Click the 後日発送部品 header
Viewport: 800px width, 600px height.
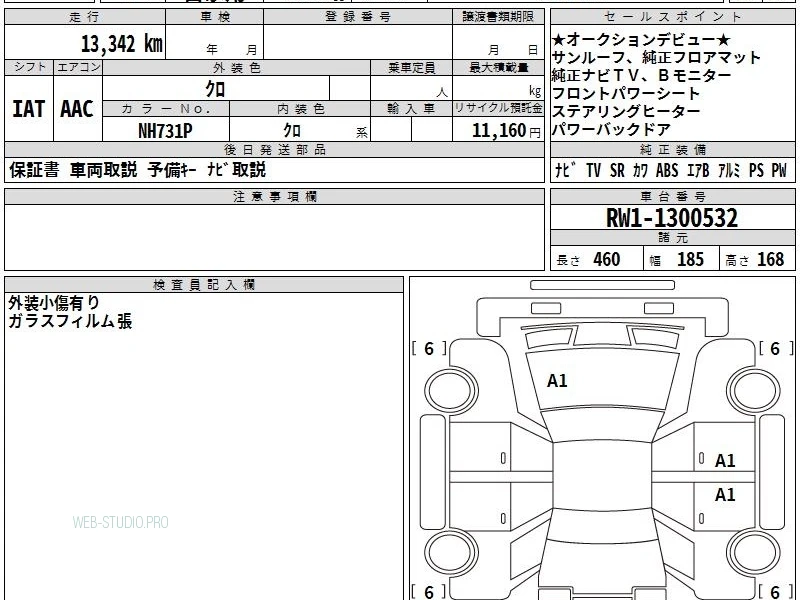click(x=274, y=150)
